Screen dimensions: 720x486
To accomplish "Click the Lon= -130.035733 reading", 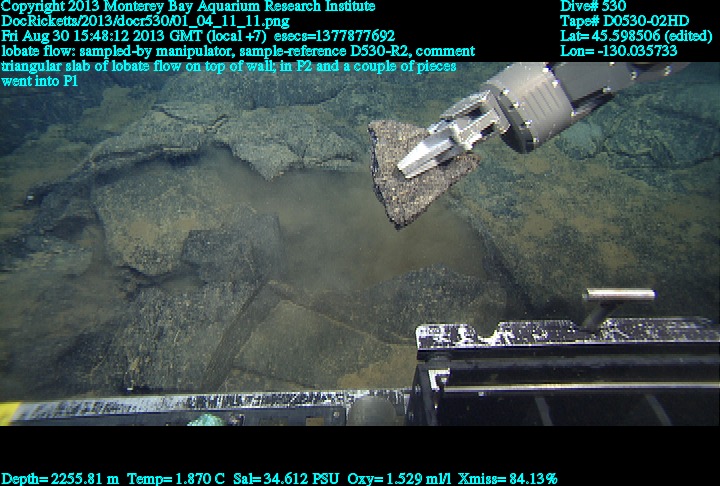I will tap(619, 51).
